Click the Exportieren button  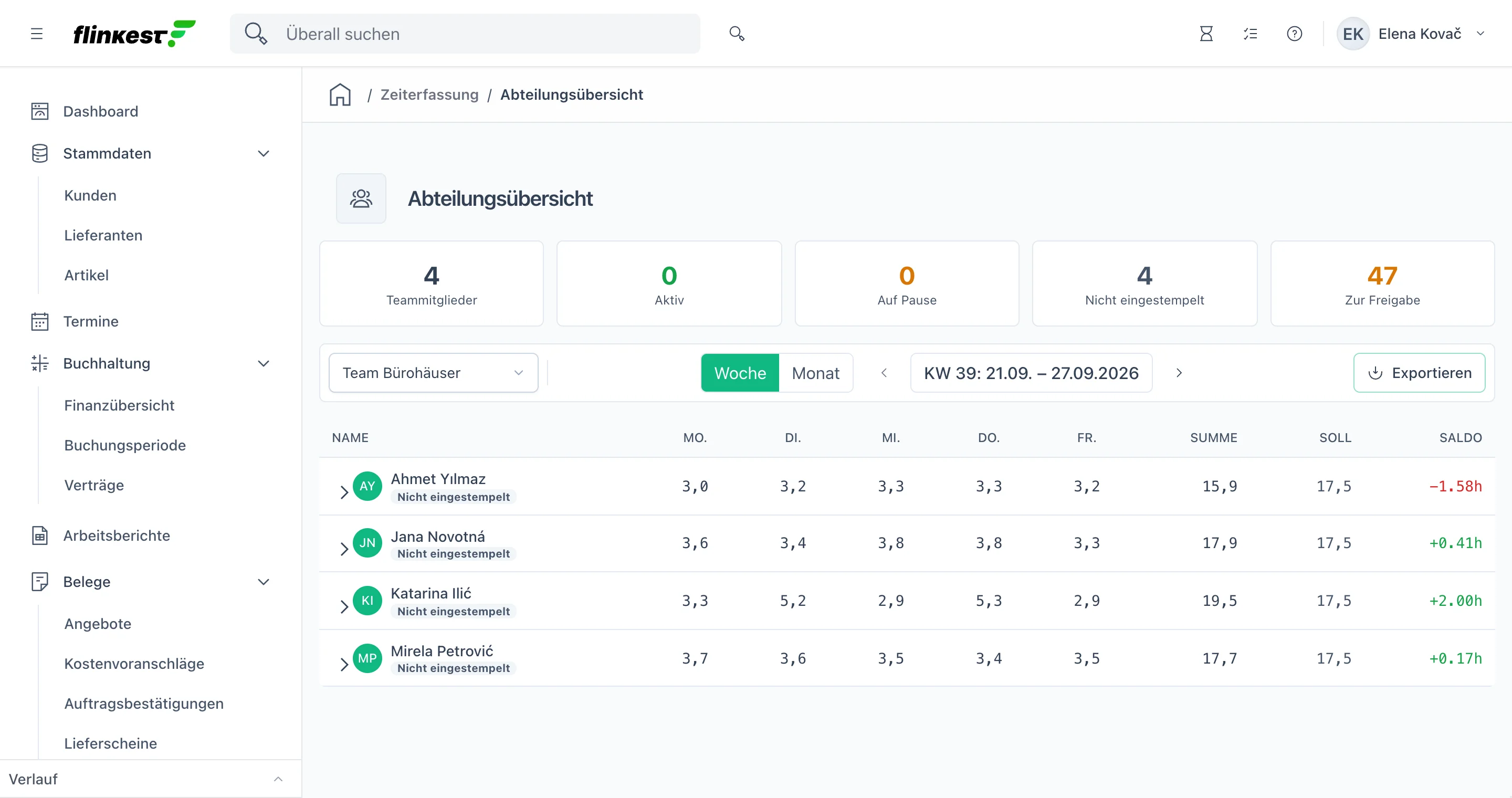click(1419, 373)
